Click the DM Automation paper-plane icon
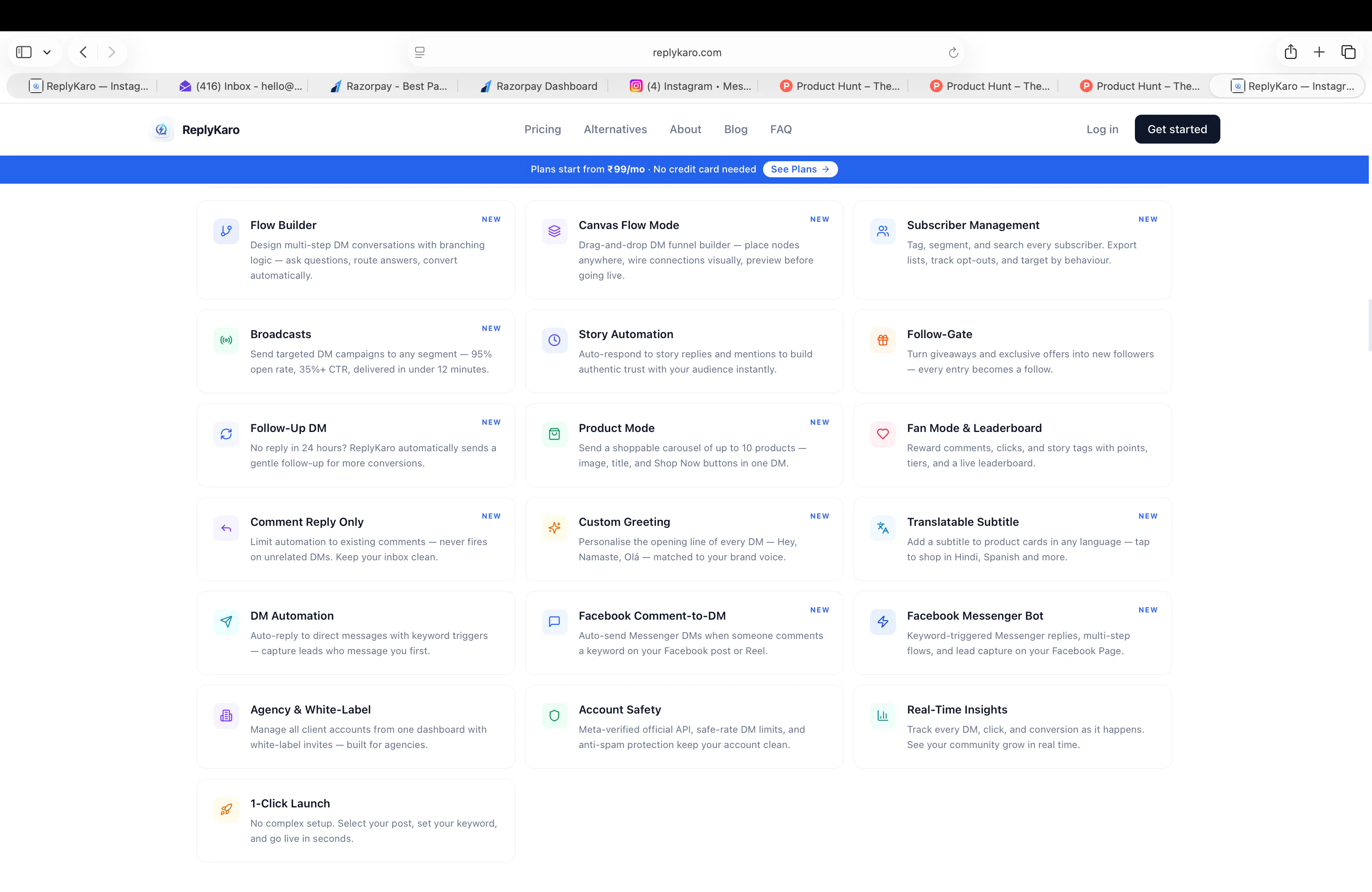This screenshot has height=892, width=1372. pos(226,622)
